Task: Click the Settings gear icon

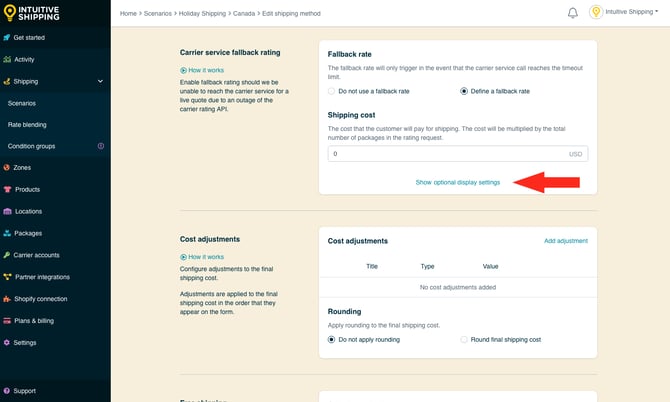Action: [x=8, y=342]
